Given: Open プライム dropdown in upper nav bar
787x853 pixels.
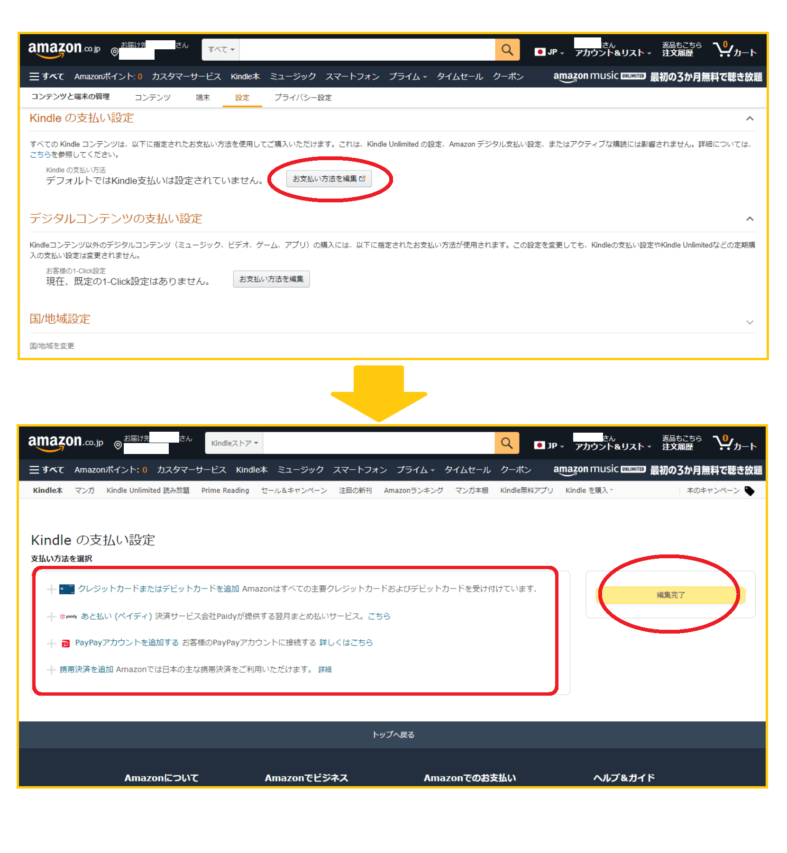Looking at the screenshot, I should pos(407,77).
